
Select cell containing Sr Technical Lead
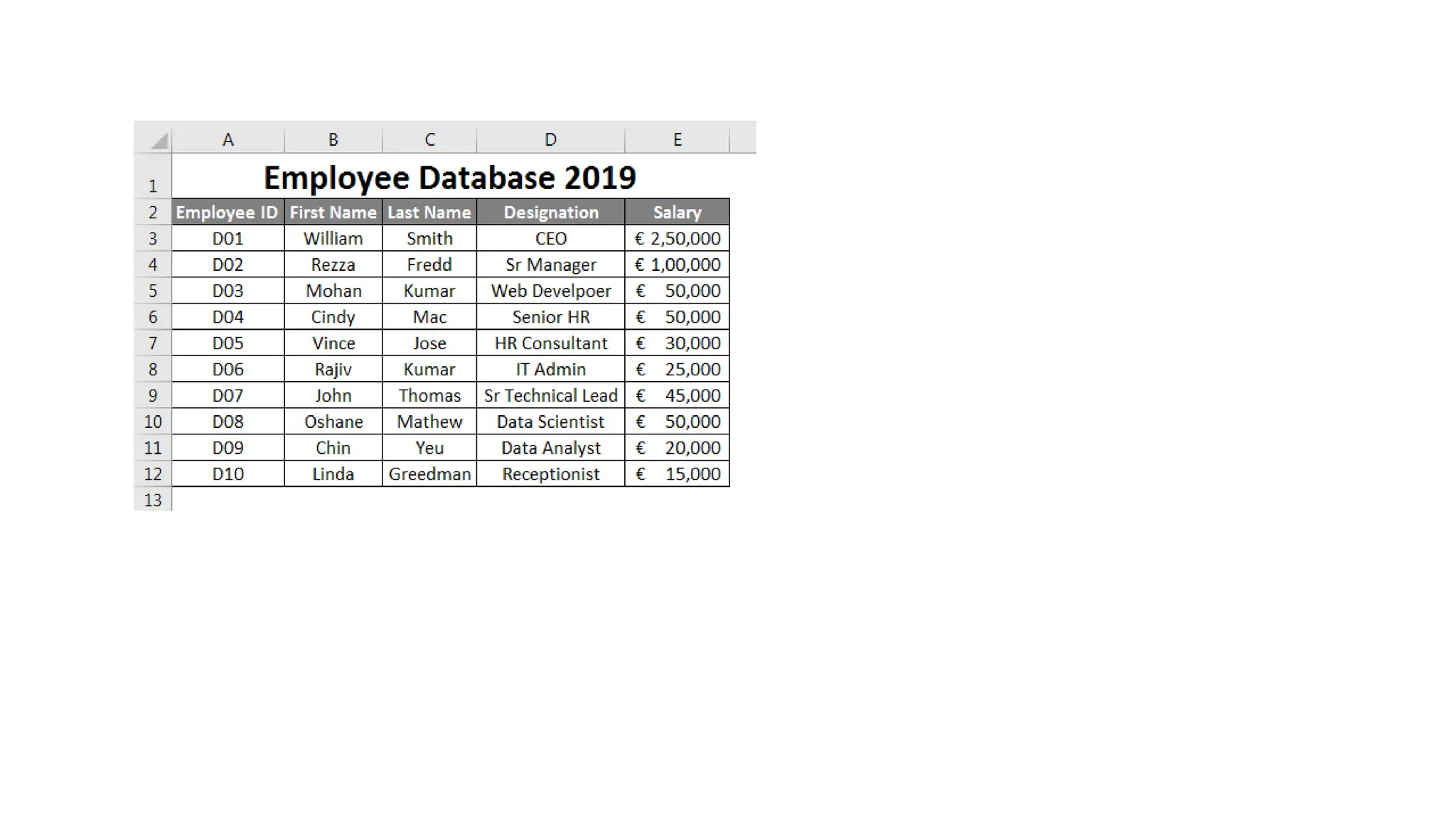pos(551,395)
